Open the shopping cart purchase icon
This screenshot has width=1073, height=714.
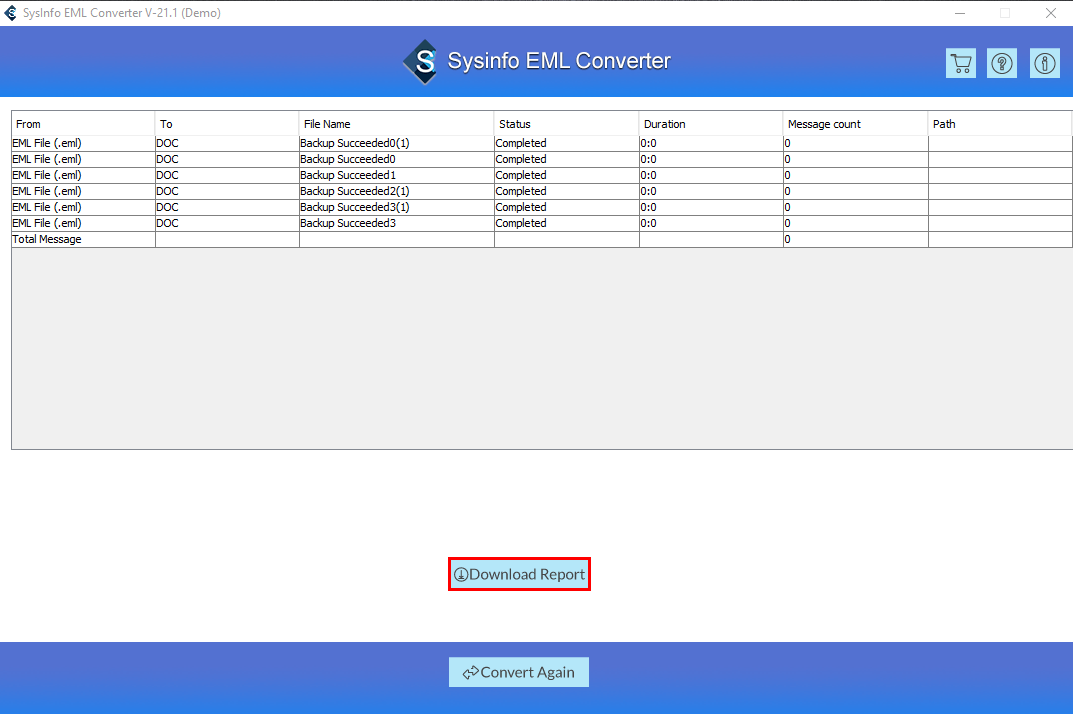tap(960, 62)
